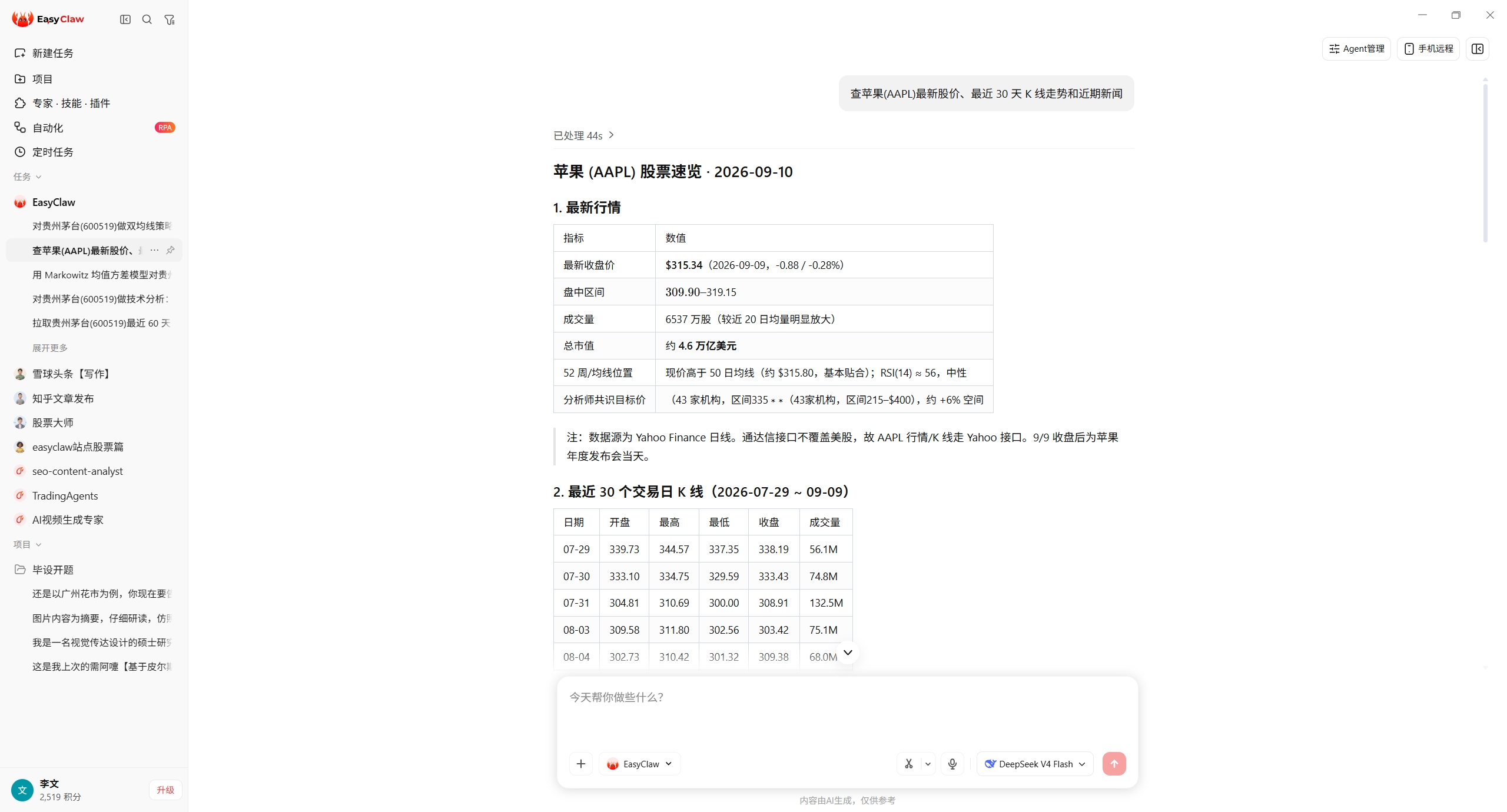Open the DeepSeek V4 Flash model dropdown
The height and width of the screenshot is (812, 1507).
(x=1035, y=764)
